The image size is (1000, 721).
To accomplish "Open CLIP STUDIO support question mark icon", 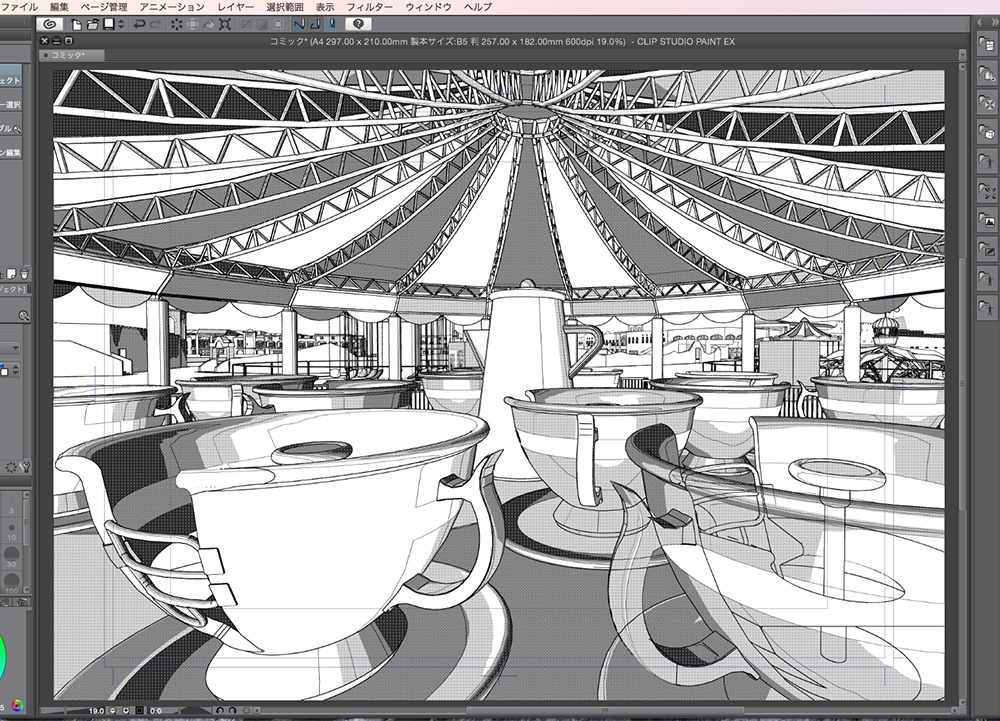I will tap(358, 24).
